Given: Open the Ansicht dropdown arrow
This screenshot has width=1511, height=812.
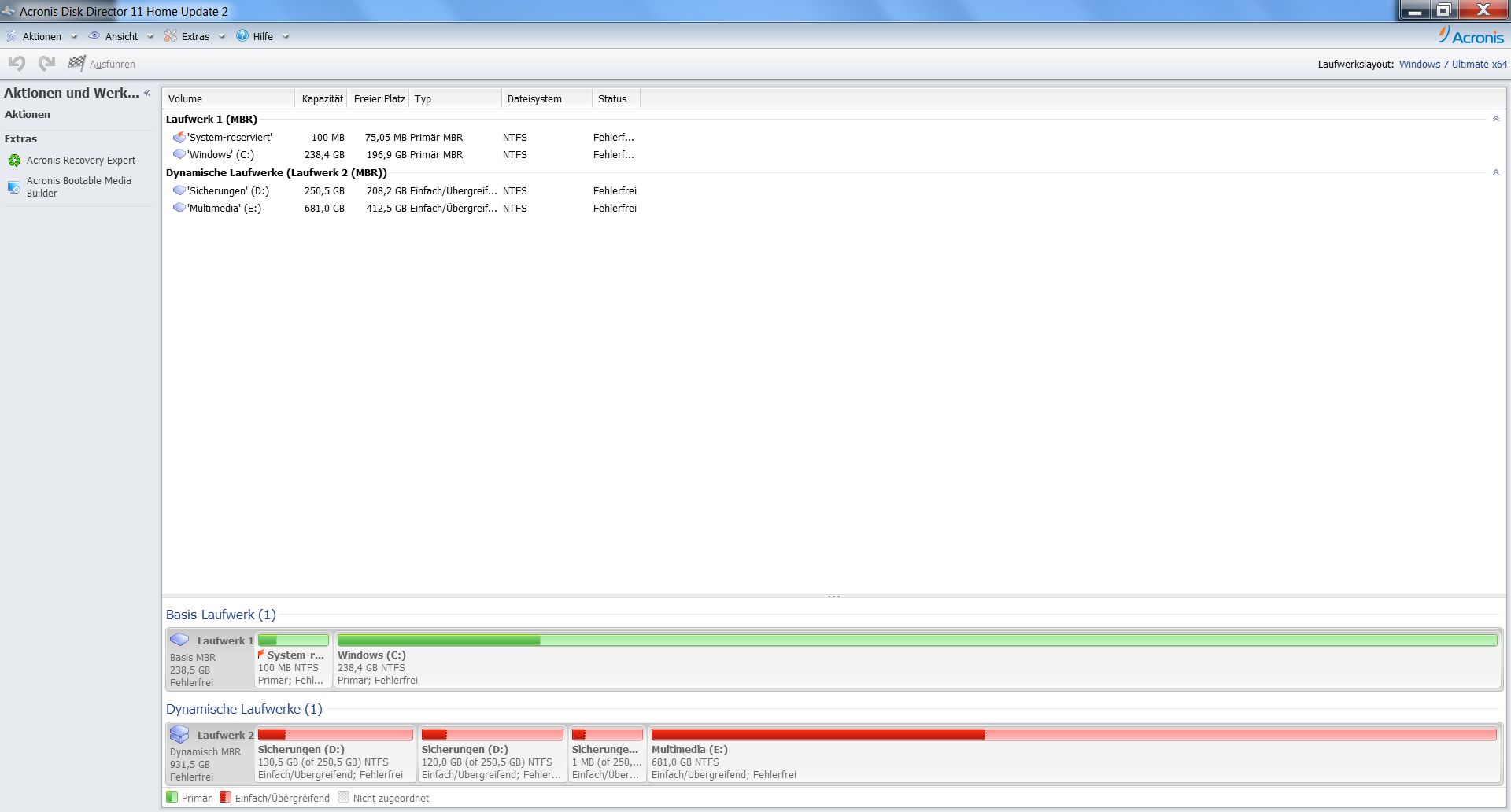Looking at the screenshot, I should click(x=150, y=37).
